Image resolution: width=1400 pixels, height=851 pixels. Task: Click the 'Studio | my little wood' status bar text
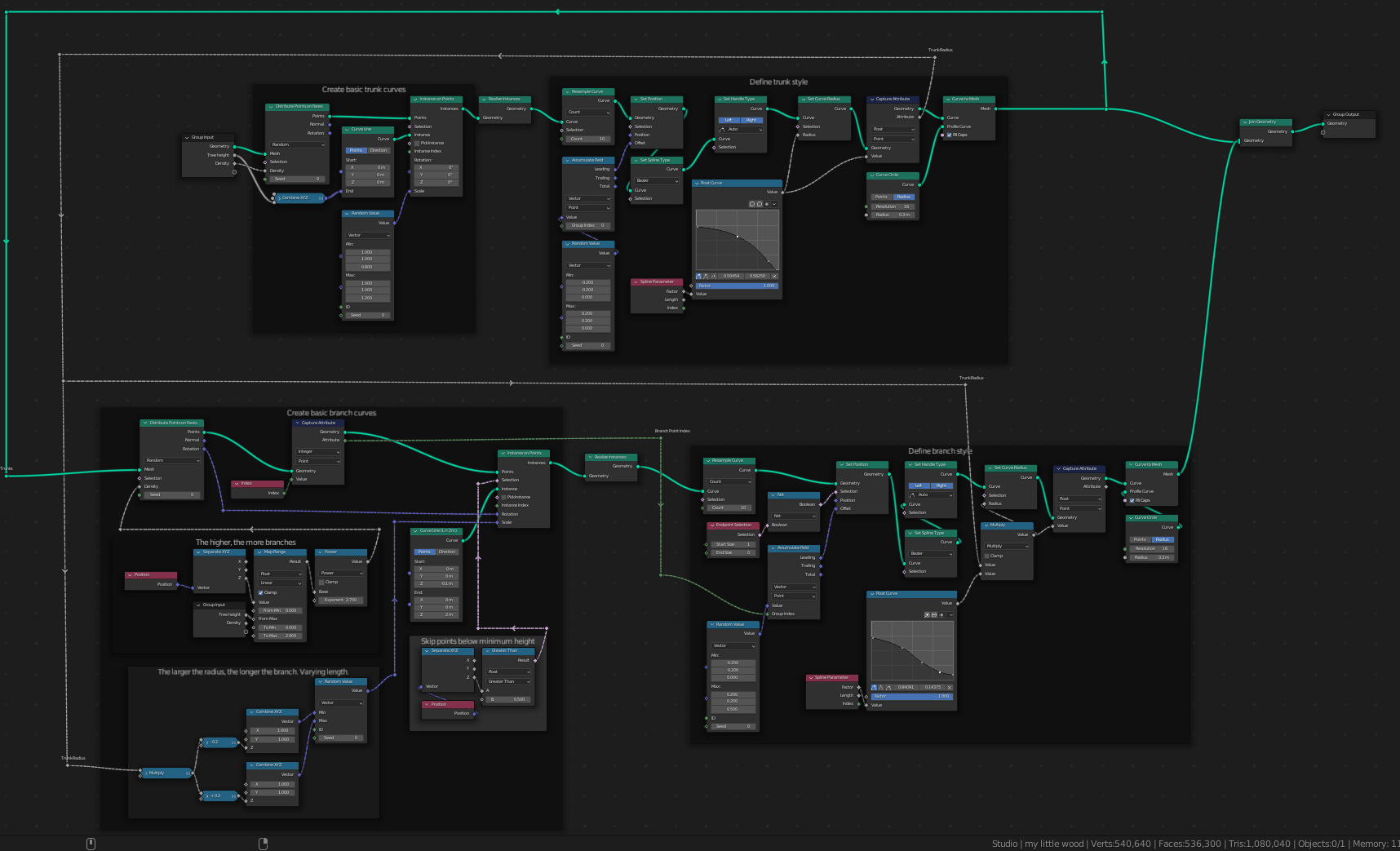pyautogui.click(x=1038, y=844)
